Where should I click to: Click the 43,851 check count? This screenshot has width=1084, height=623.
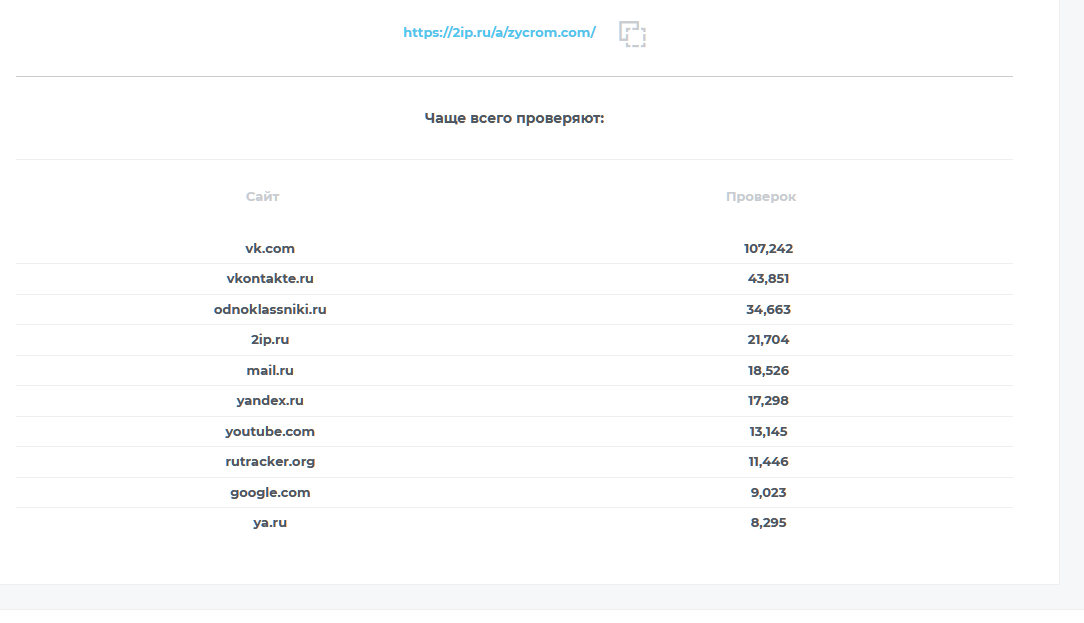(768, 279)
